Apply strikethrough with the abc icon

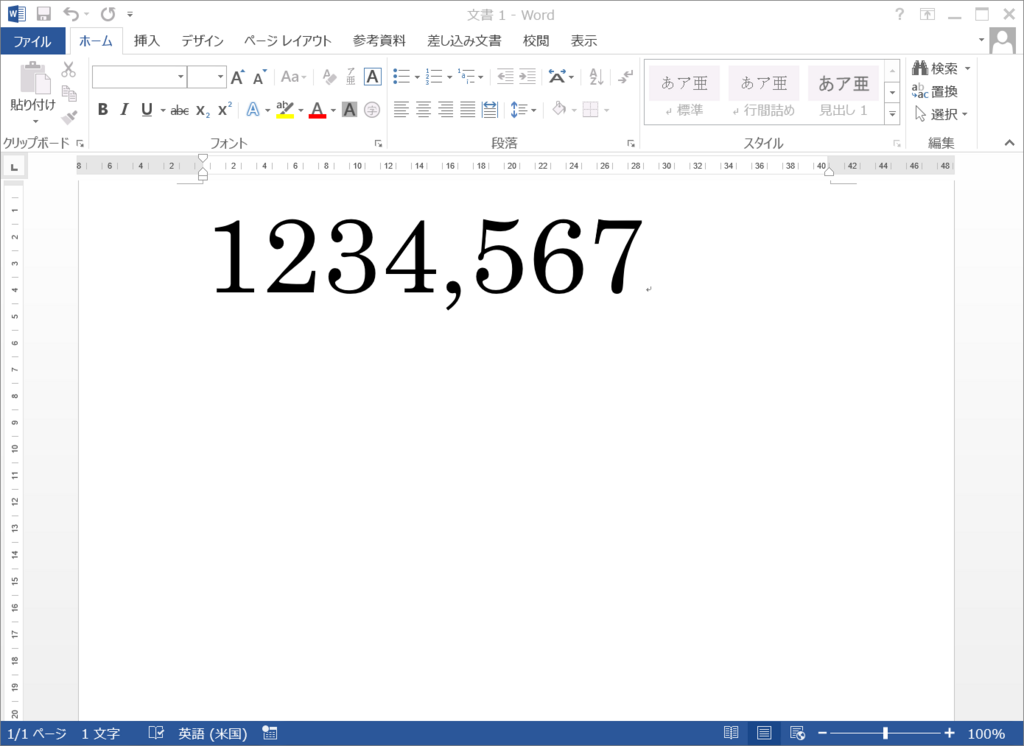[179, 110]
